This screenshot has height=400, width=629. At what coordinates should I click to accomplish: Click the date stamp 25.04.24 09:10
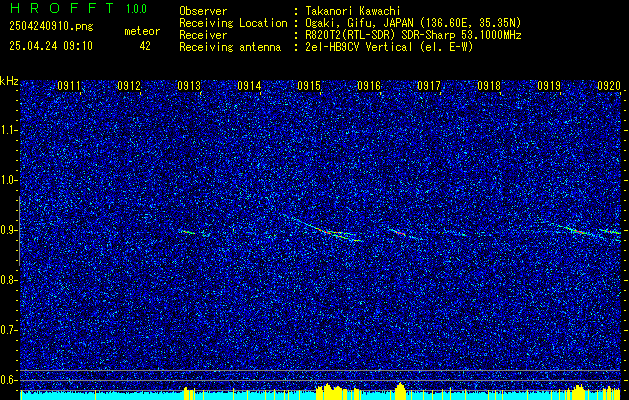coord(51,46)
